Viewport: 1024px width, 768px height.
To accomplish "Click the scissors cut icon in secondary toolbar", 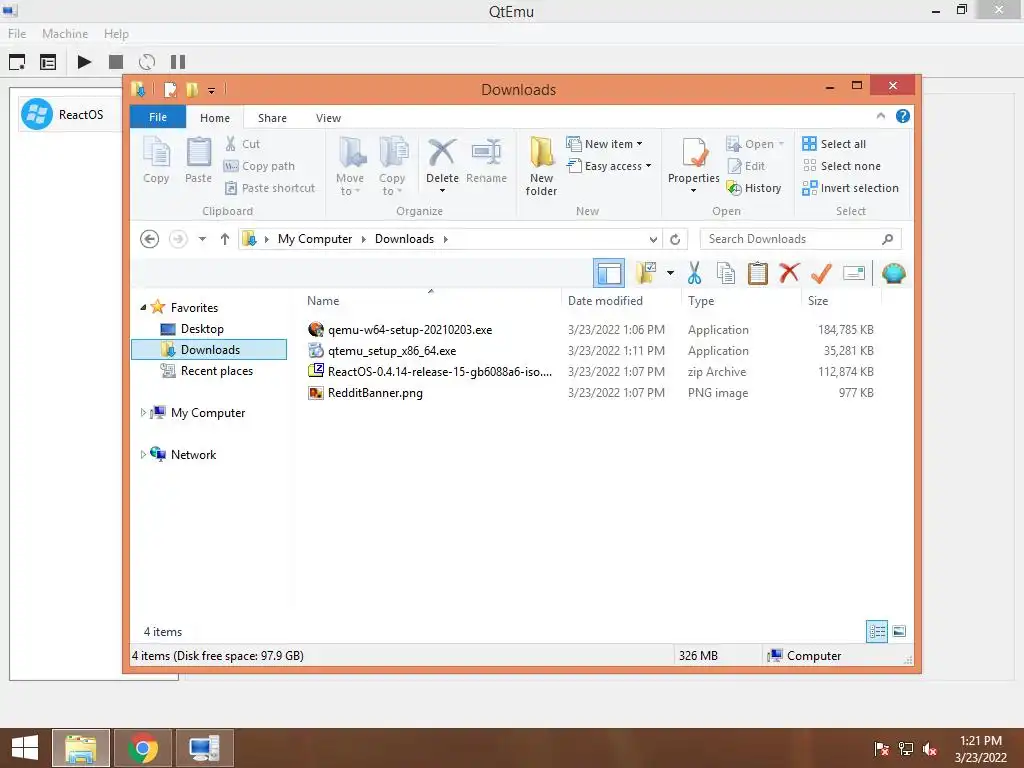I will tap(694, 273).
